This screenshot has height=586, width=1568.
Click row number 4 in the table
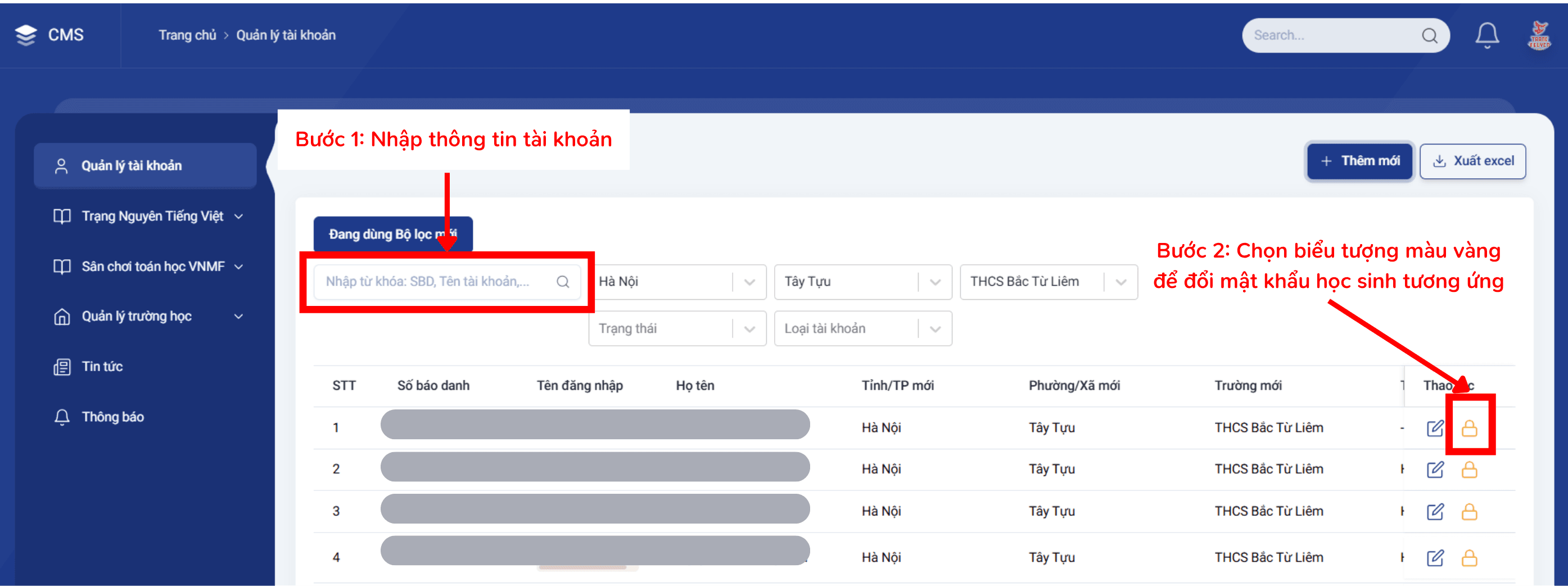336,558
